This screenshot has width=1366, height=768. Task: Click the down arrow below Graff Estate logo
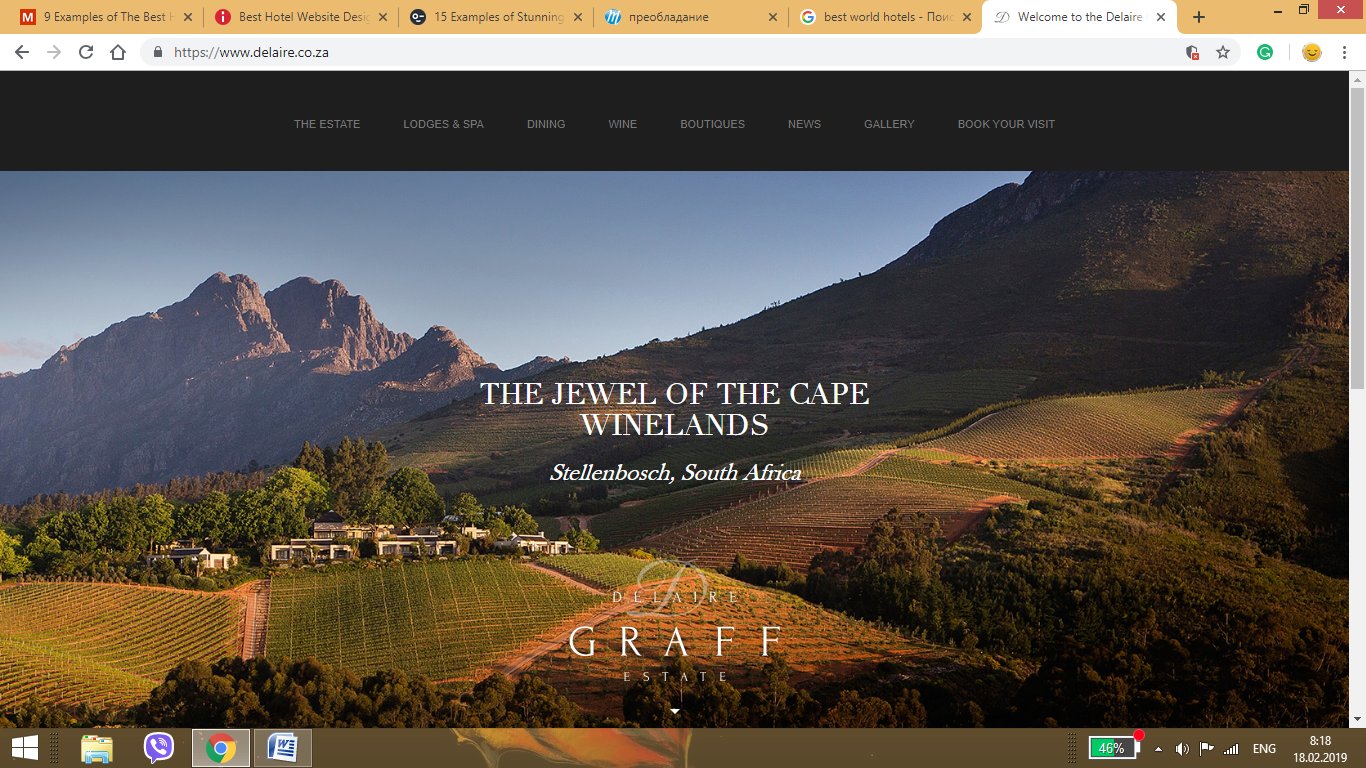[675, 711]
